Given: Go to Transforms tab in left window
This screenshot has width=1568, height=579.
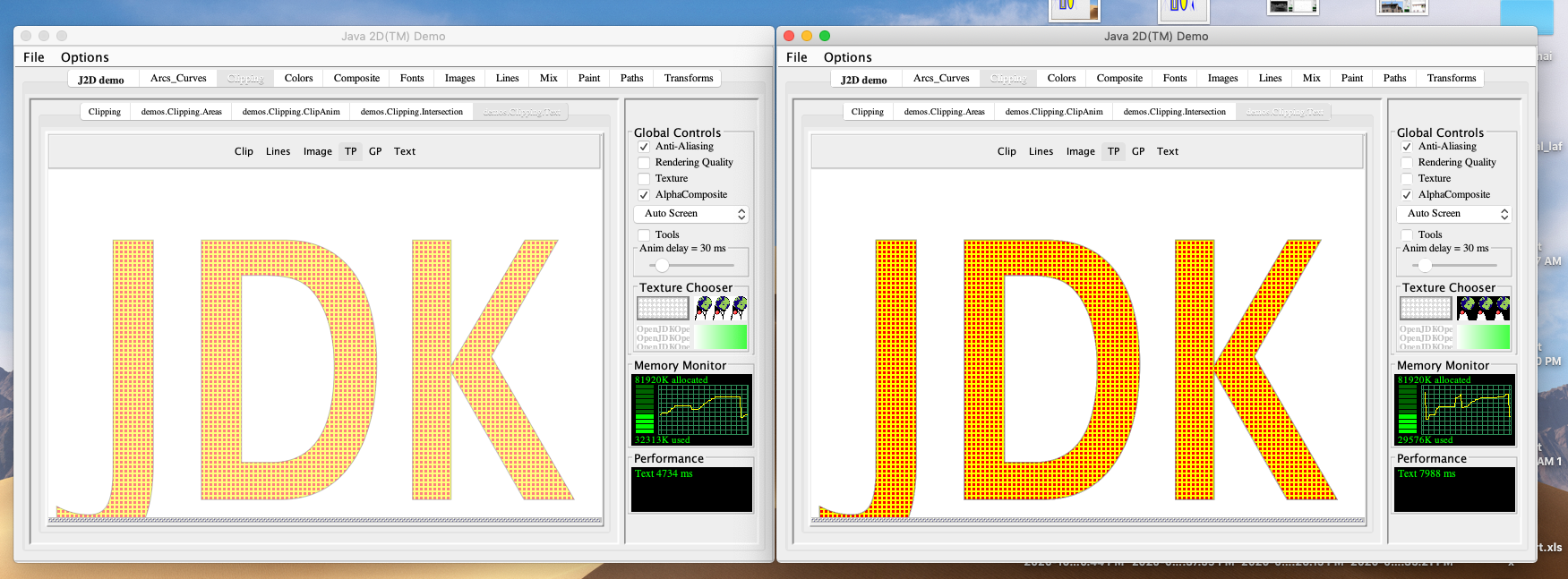Looking at the screenshot, I should (689, 79).
